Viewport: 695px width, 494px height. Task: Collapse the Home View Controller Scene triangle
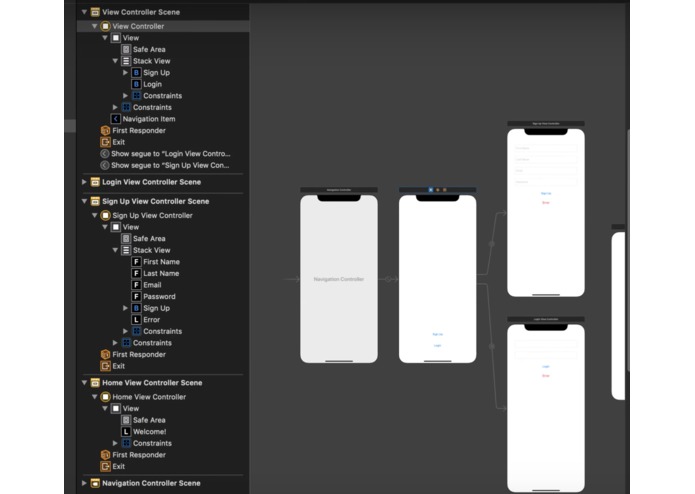point(84,382)
